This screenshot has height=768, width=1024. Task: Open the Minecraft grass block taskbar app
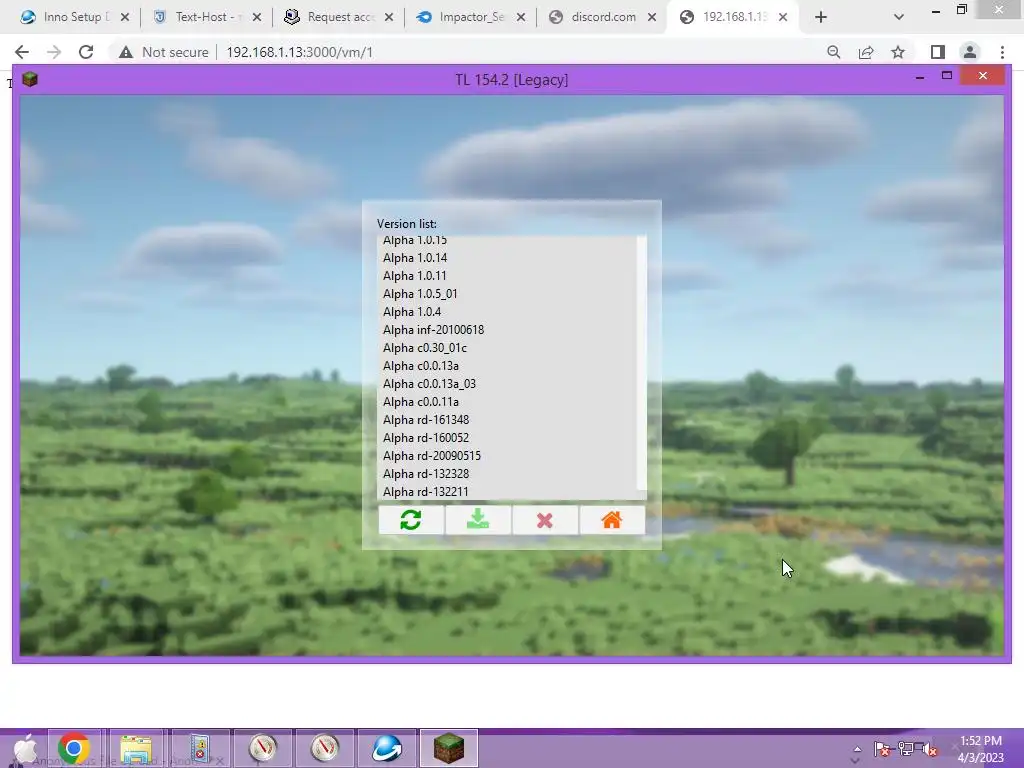click(449, 748)
